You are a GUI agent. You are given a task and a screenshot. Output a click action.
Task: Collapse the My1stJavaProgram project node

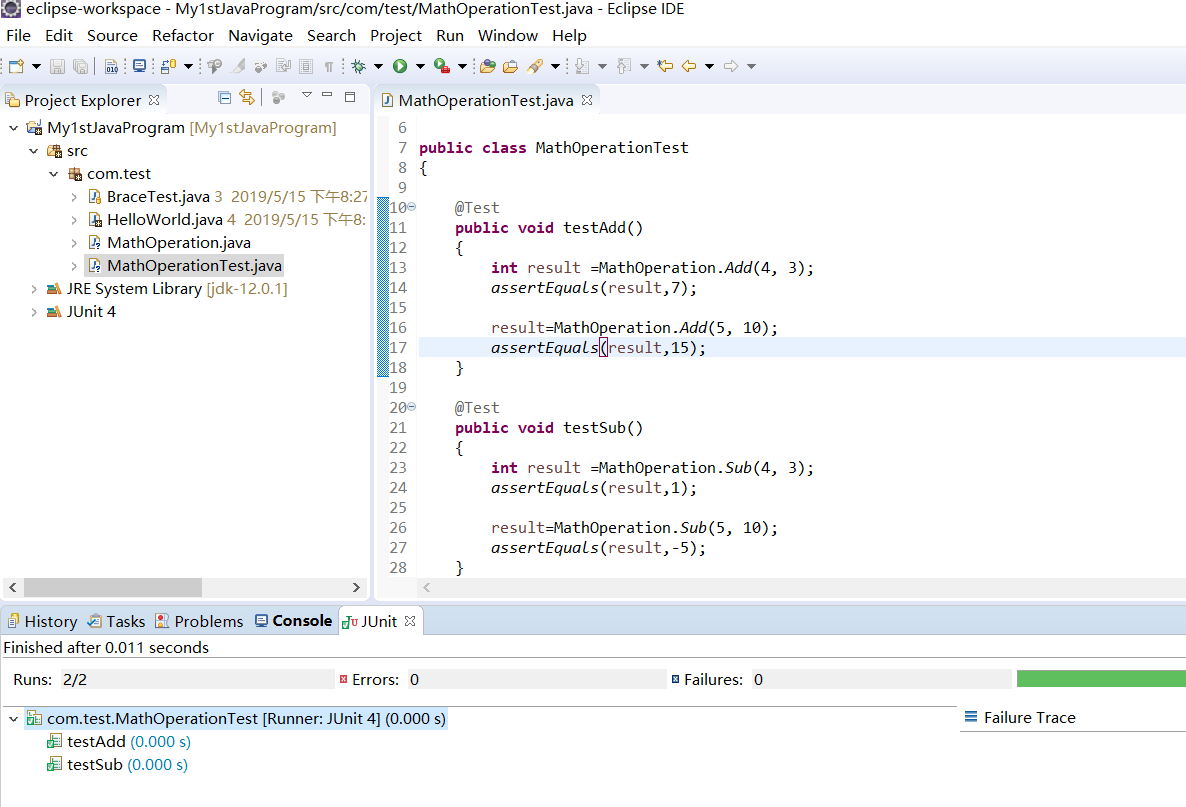click(x=14, y=128)
